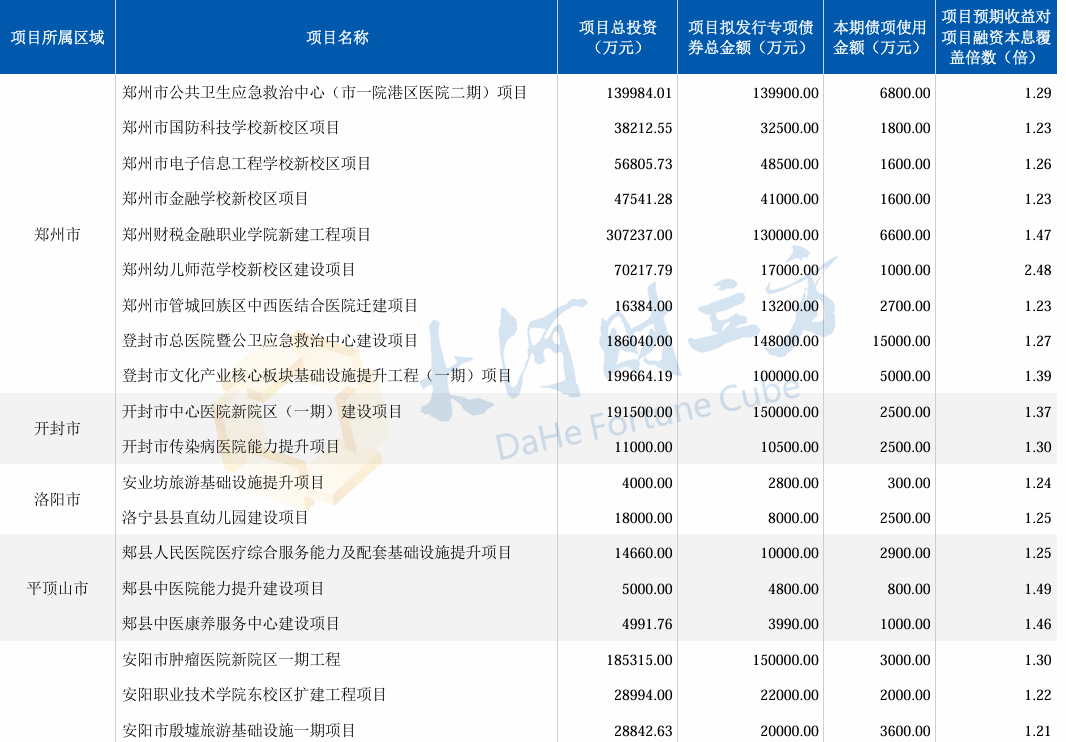Viewport: 1066px width, 742px height.
Task: Click the 郑州幼儿师范学校新校区建设项目 cell
Action: (x=238, y=270)
